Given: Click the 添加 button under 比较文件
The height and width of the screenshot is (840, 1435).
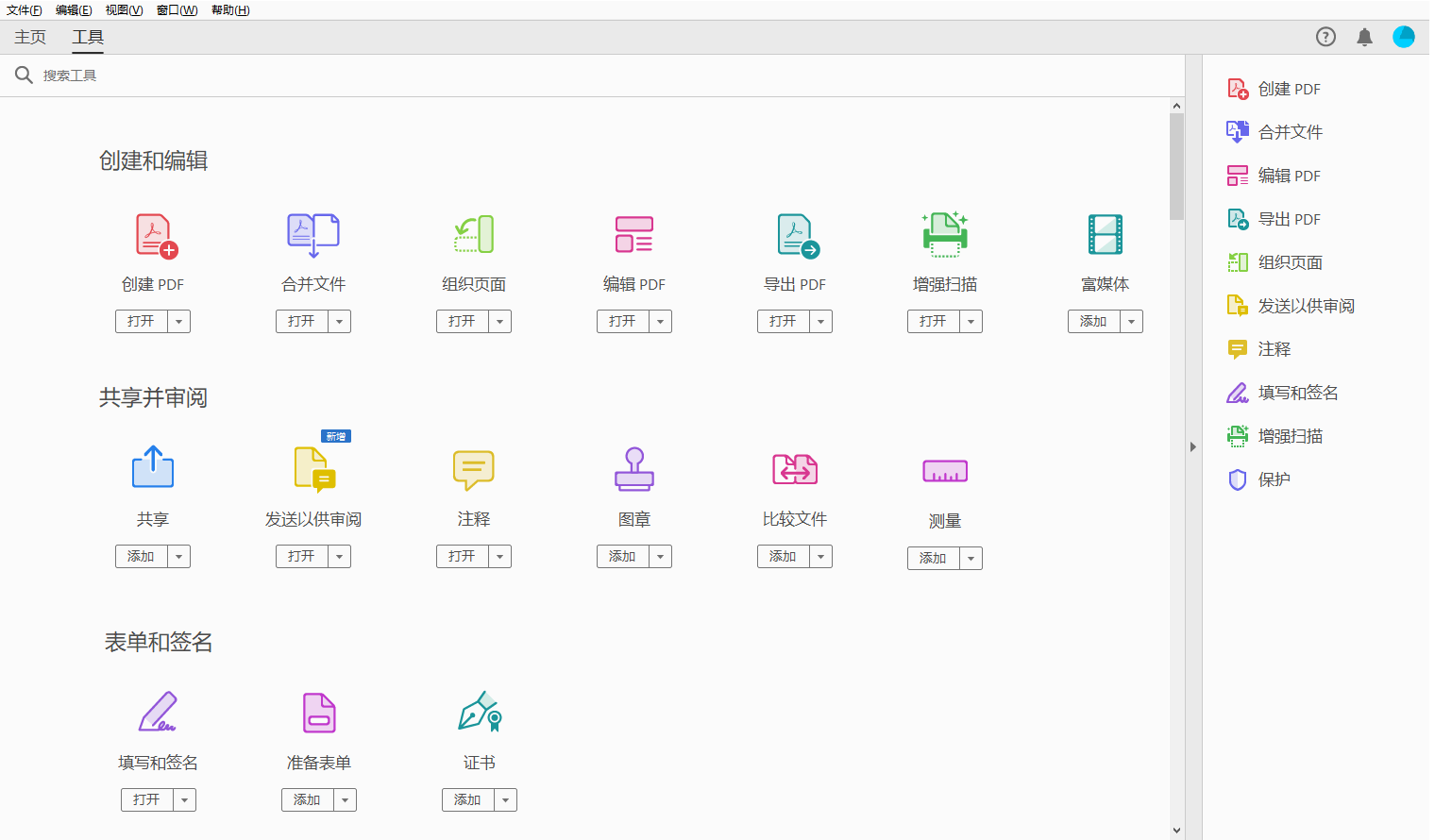Looking at the screenshot, I should click(x=784, y=557).
